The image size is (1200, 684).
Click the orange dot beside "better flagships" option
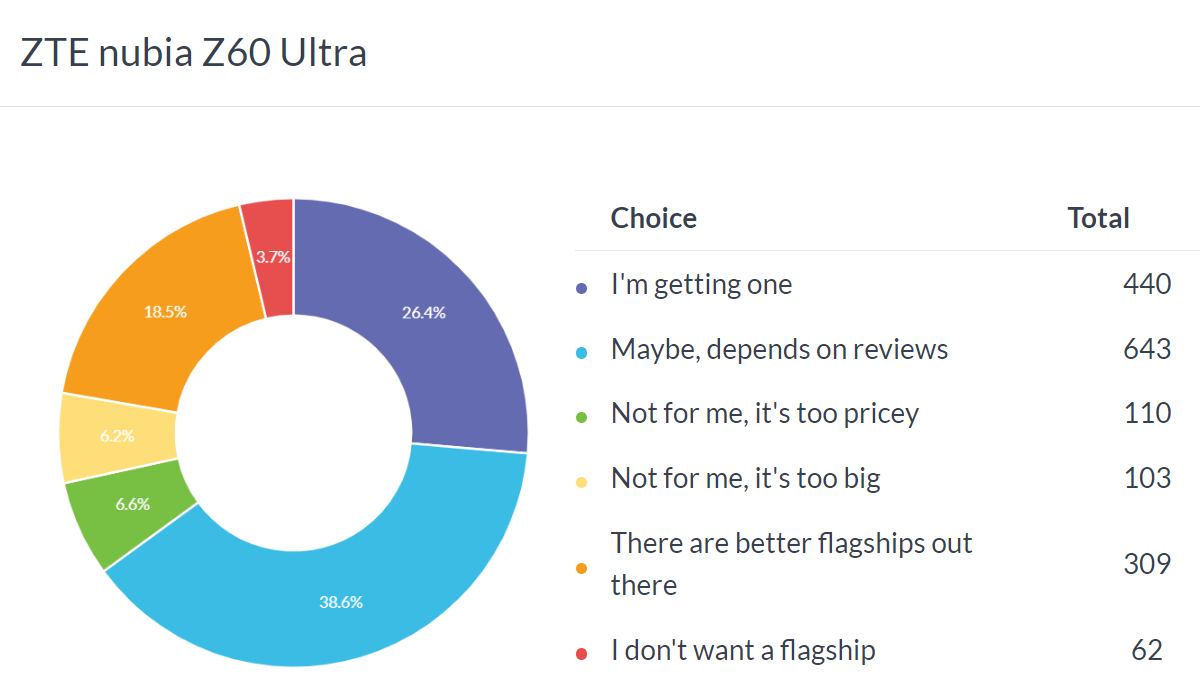tap(582, 567)
